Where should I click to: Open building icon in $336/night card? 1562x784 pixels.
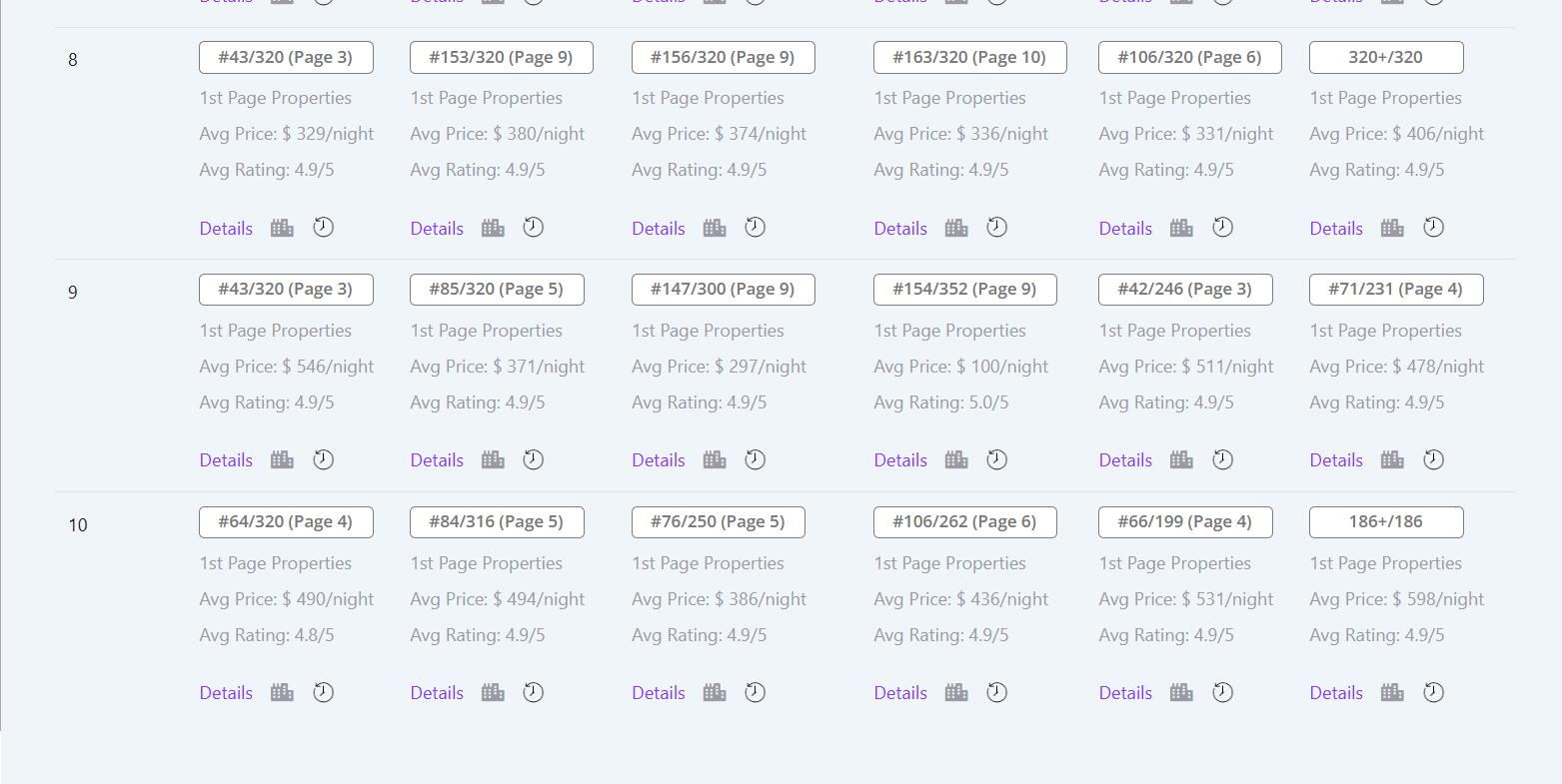956,228
